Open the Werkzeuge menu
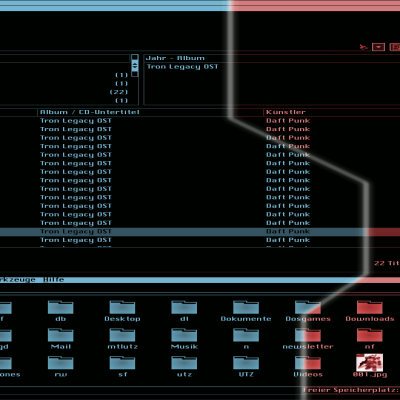Viewport: 400px width, 400px height. point(18,280)
